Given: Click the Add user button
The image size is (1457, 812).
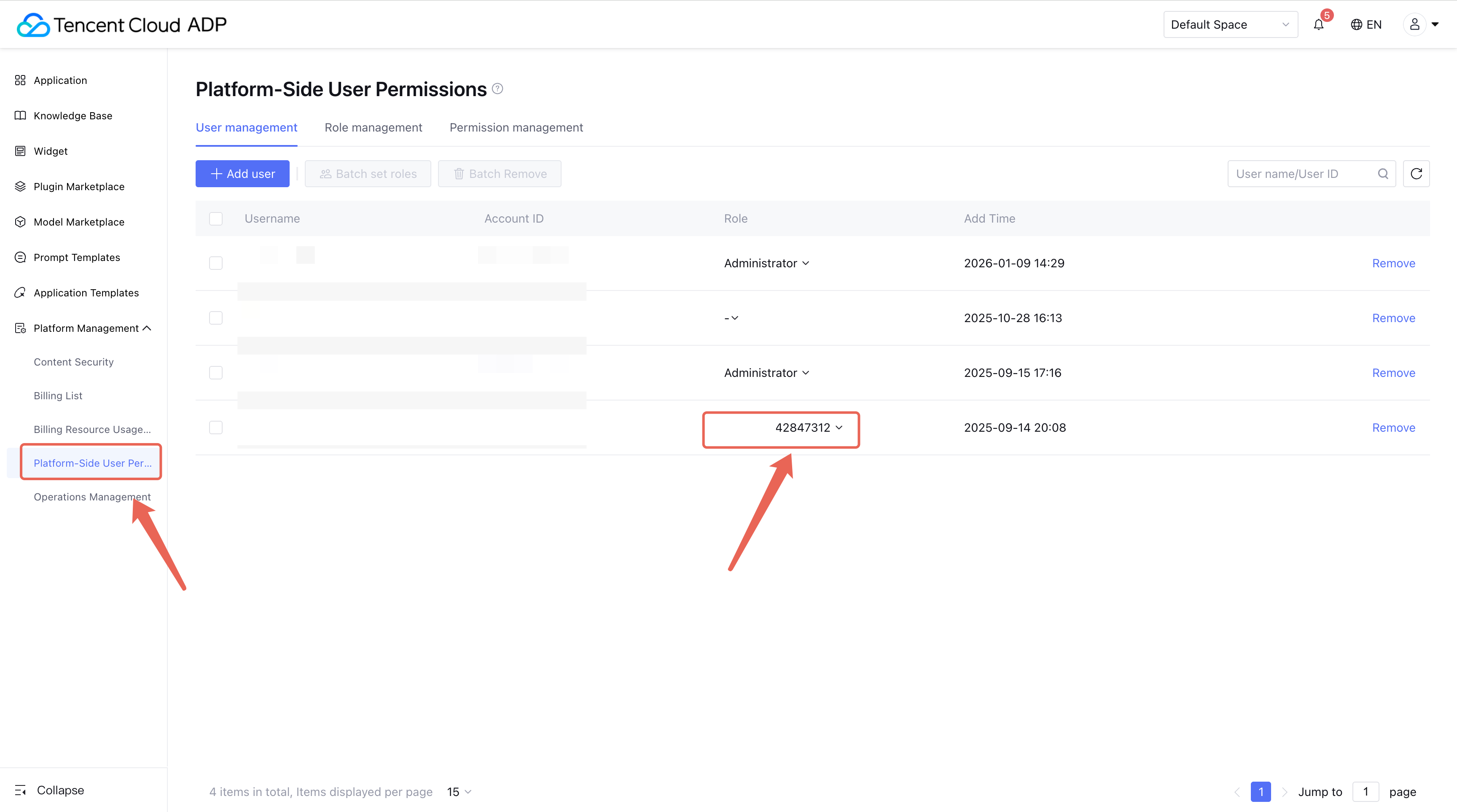Looking at the screenshot, I should [242, 174].
